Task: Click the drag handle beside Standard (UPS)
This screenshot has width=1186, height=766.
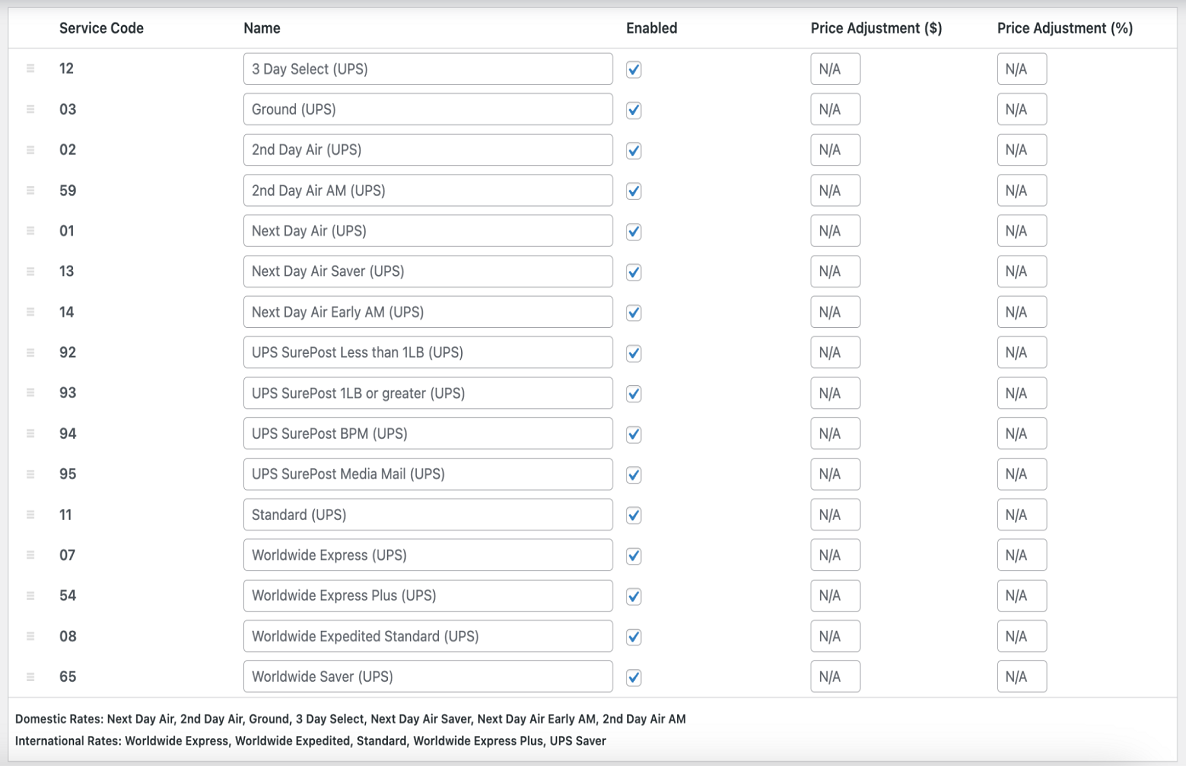Action: pos(30,514)
